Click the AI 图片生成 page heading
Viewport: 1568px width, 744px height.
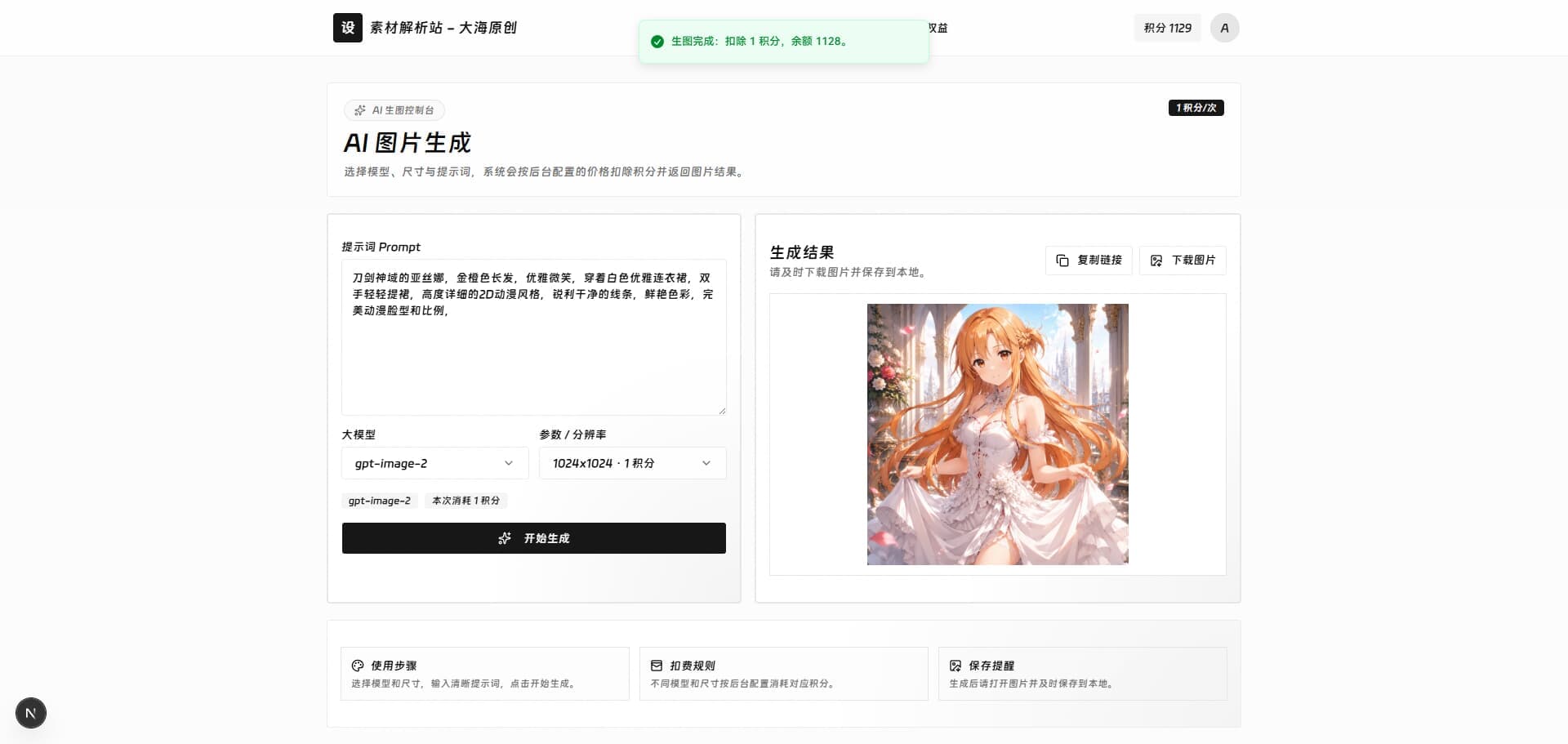408,143
